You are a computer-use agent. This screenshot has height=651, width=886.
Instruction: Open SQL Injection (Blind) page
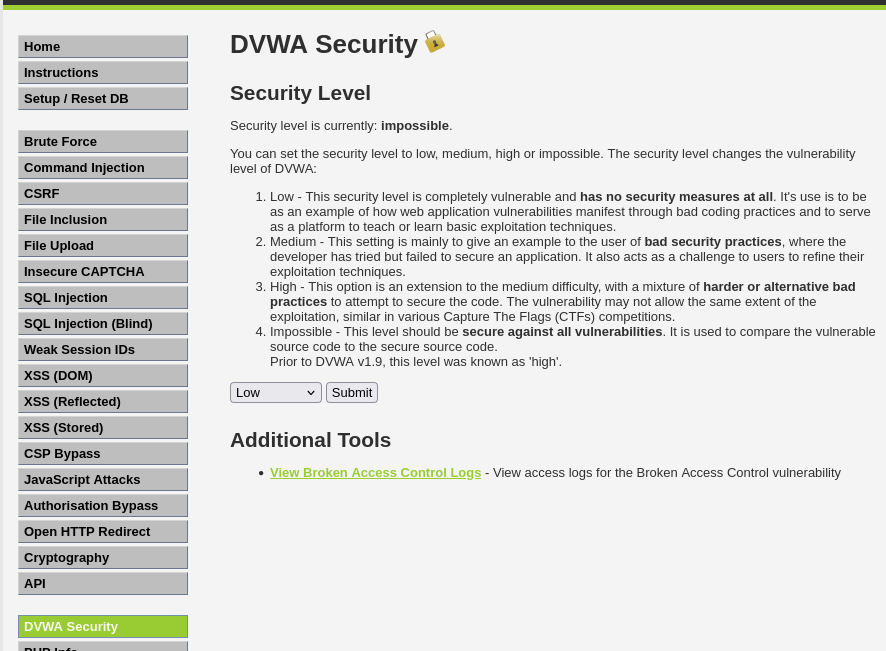coord(103,323)
